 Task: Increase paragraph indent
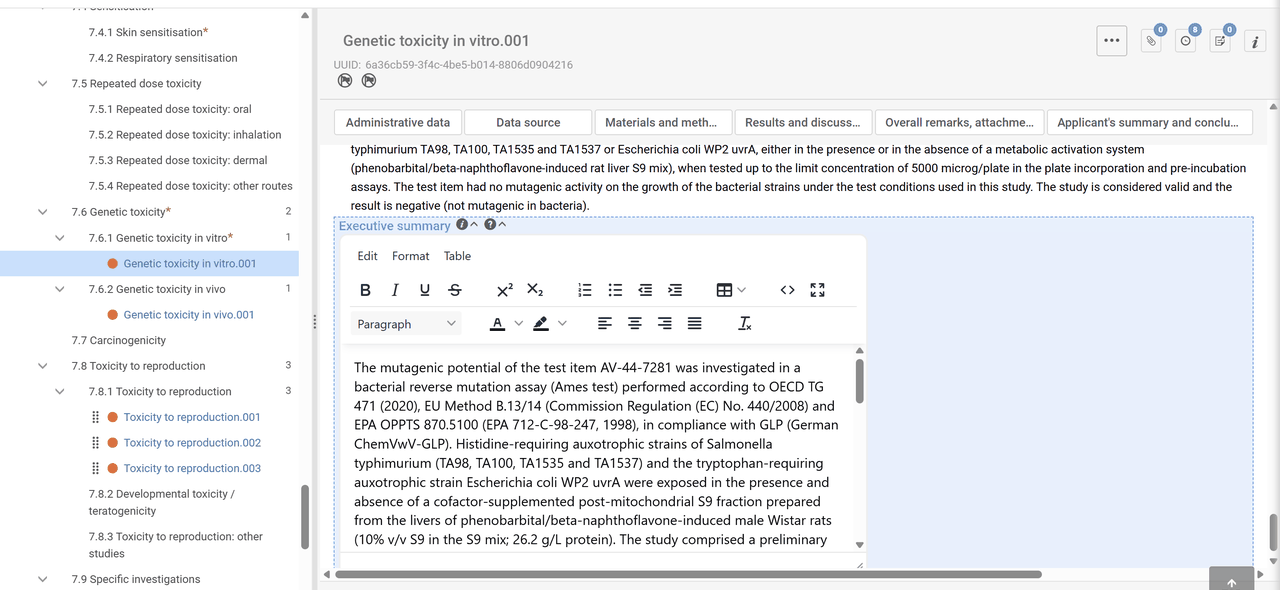tap(675, 290)
